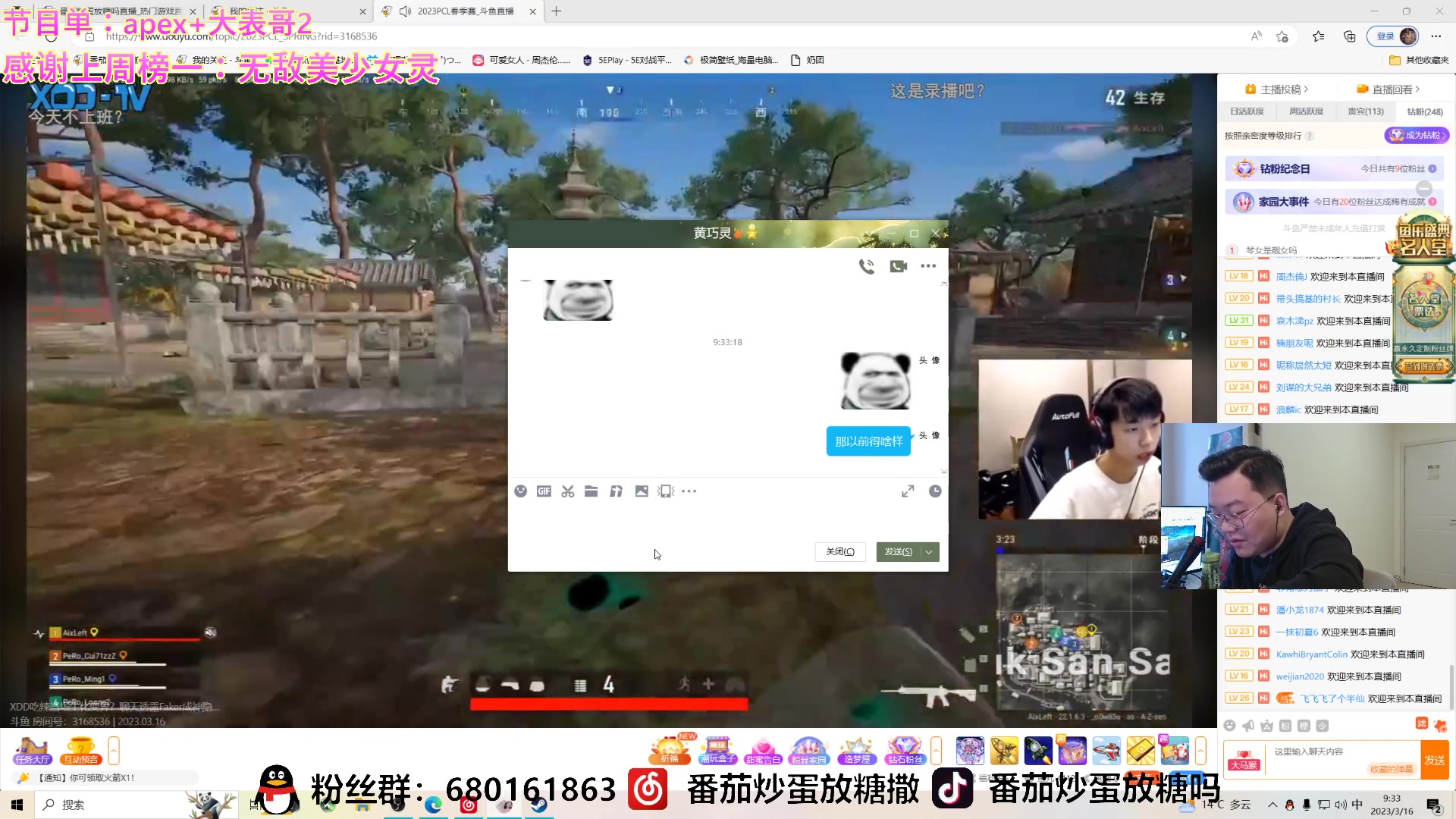Collapse the 名人堂 floating ad with minus button
The image size is (1456, 819).
coord(1424,188)
